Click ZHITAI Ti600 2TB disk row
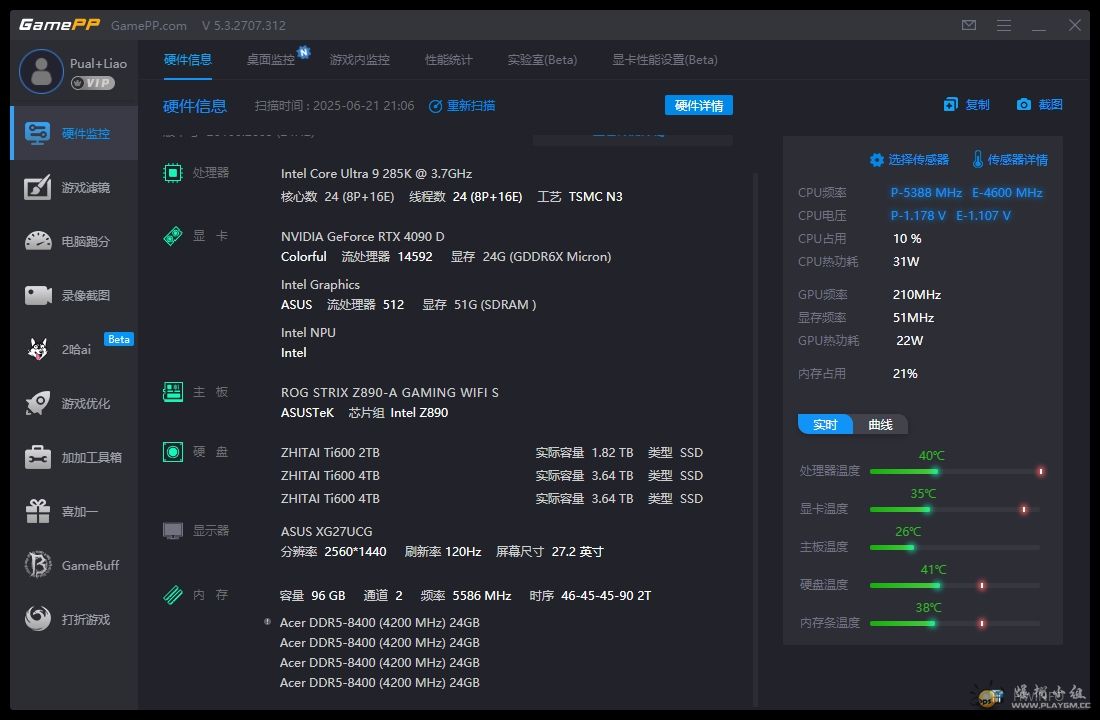Image resolution: width=1100 pixels, height=720 pixels. 491,453
